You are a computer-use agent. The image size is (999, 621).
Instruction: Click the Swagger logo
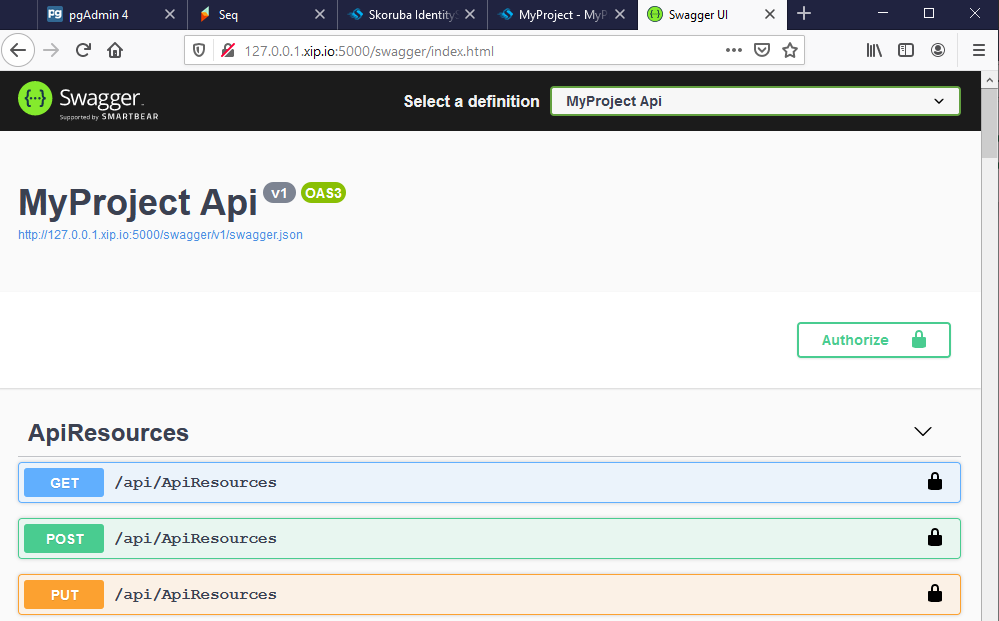(88, 101)
